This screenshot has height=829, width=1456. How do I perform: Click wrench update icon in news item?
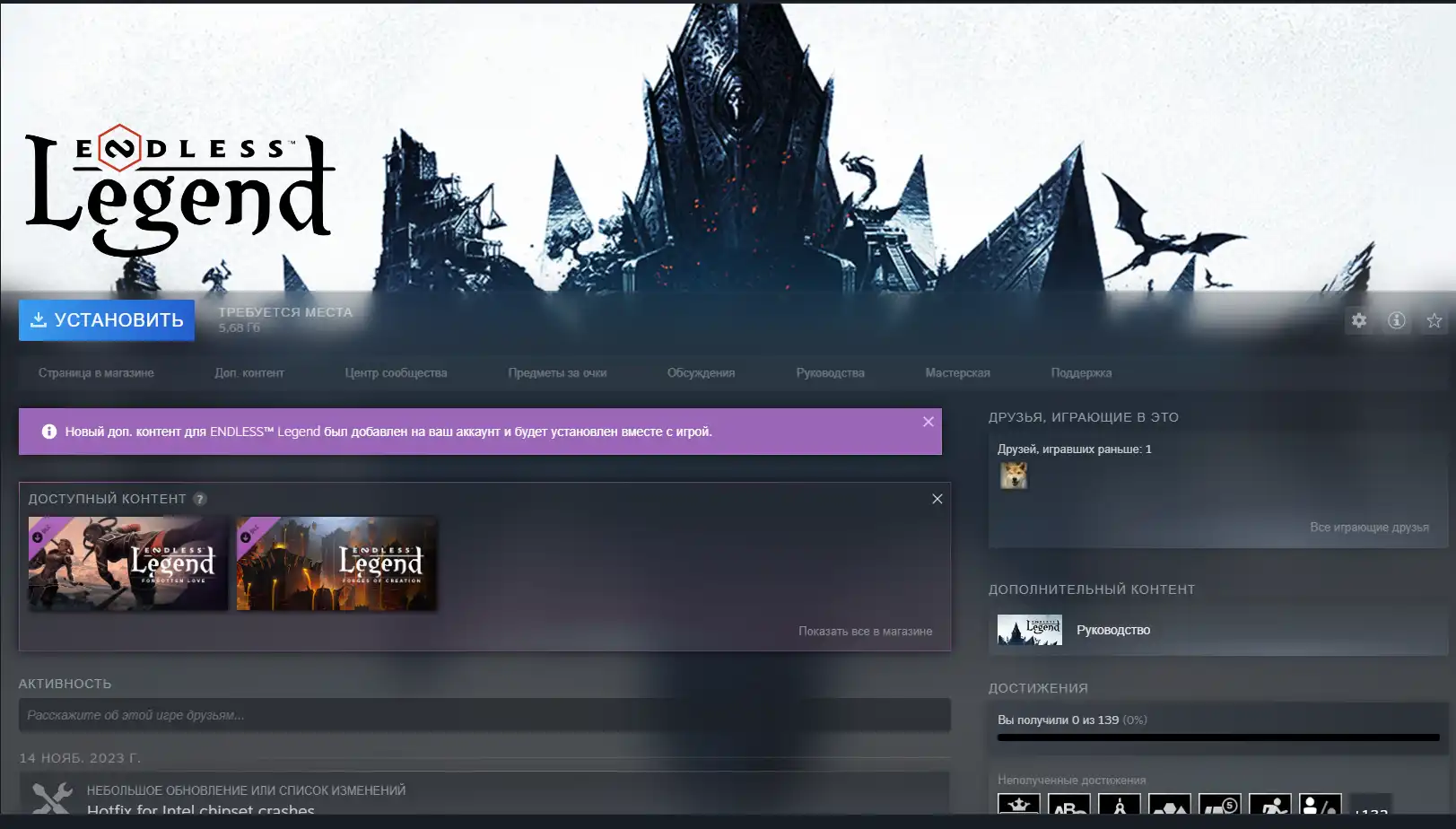pos(52,798)
